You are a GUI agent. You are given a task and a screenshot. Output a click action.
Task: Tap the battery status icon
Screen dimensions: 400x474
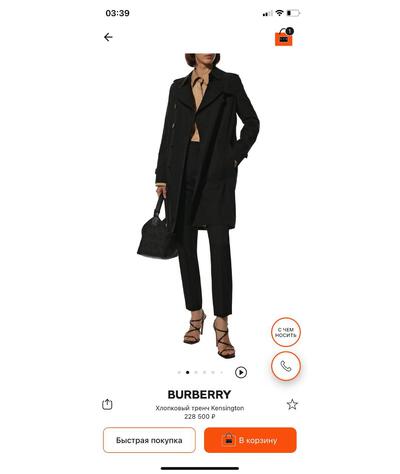point(293,13)
